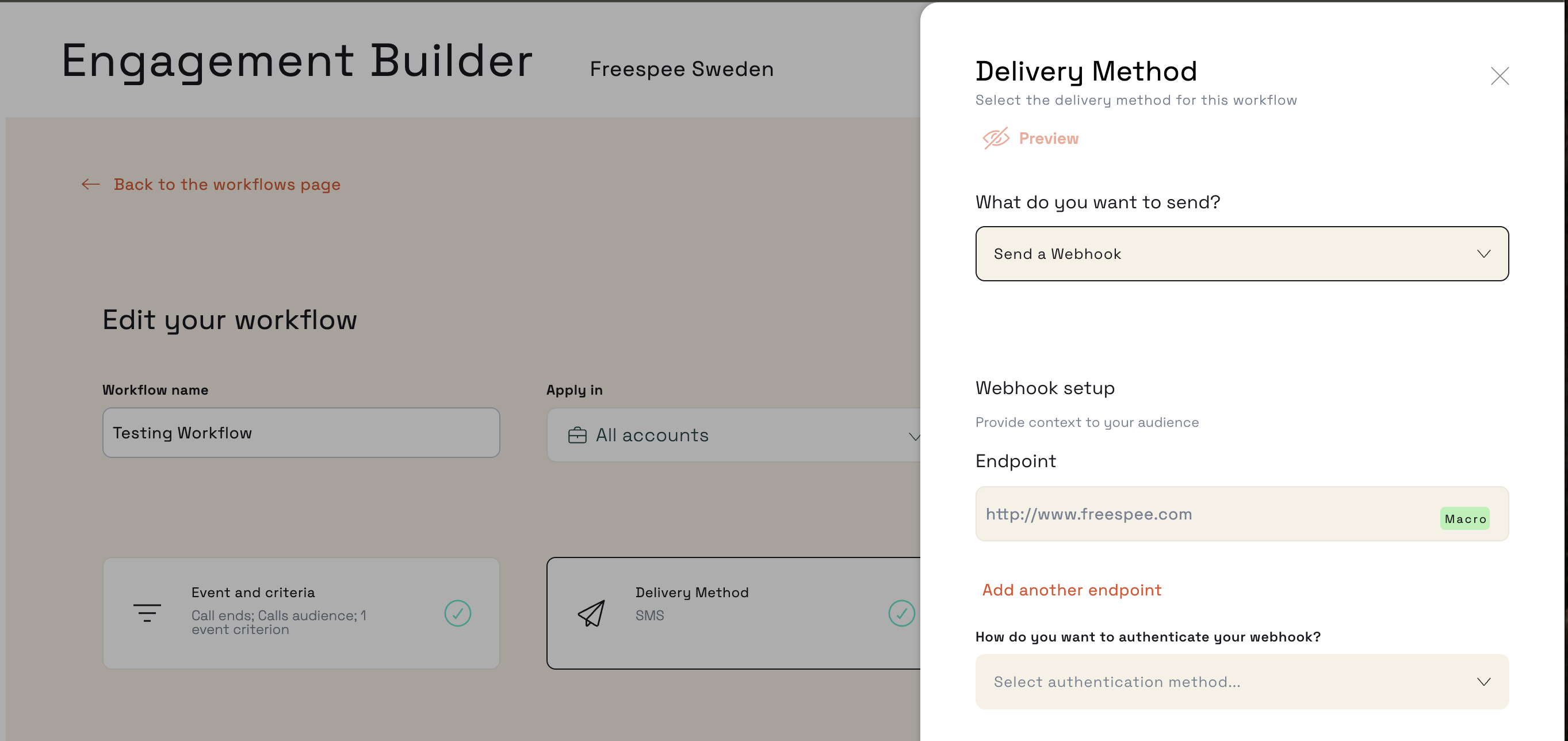
Task: Click the back arrow icon
Action: [91, 185]
